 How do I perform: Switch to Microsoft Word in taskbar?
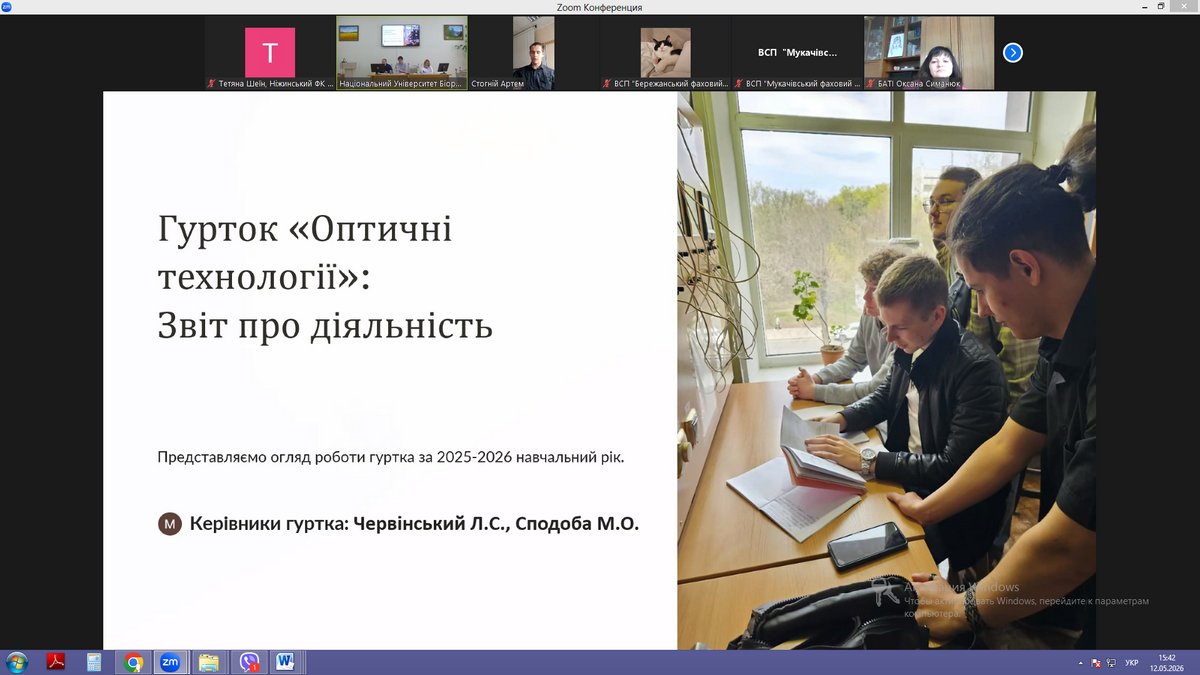point(286,662)
